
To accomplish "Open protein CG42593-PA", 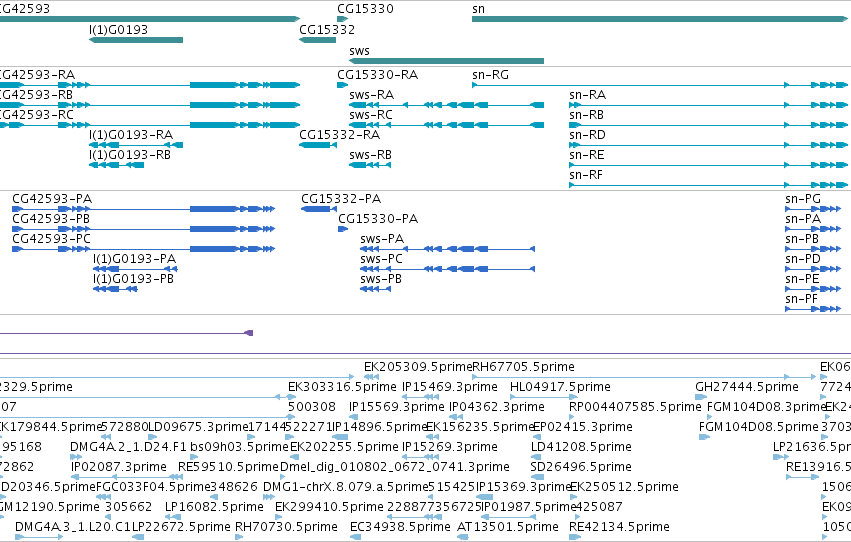I will click(52, 199).
